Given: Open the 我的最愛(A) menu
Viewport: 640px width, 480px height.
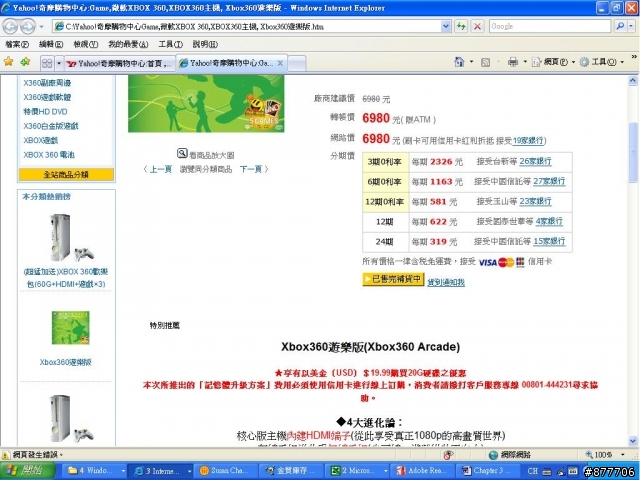Looking at the screenshot, I should coord(128,44).
